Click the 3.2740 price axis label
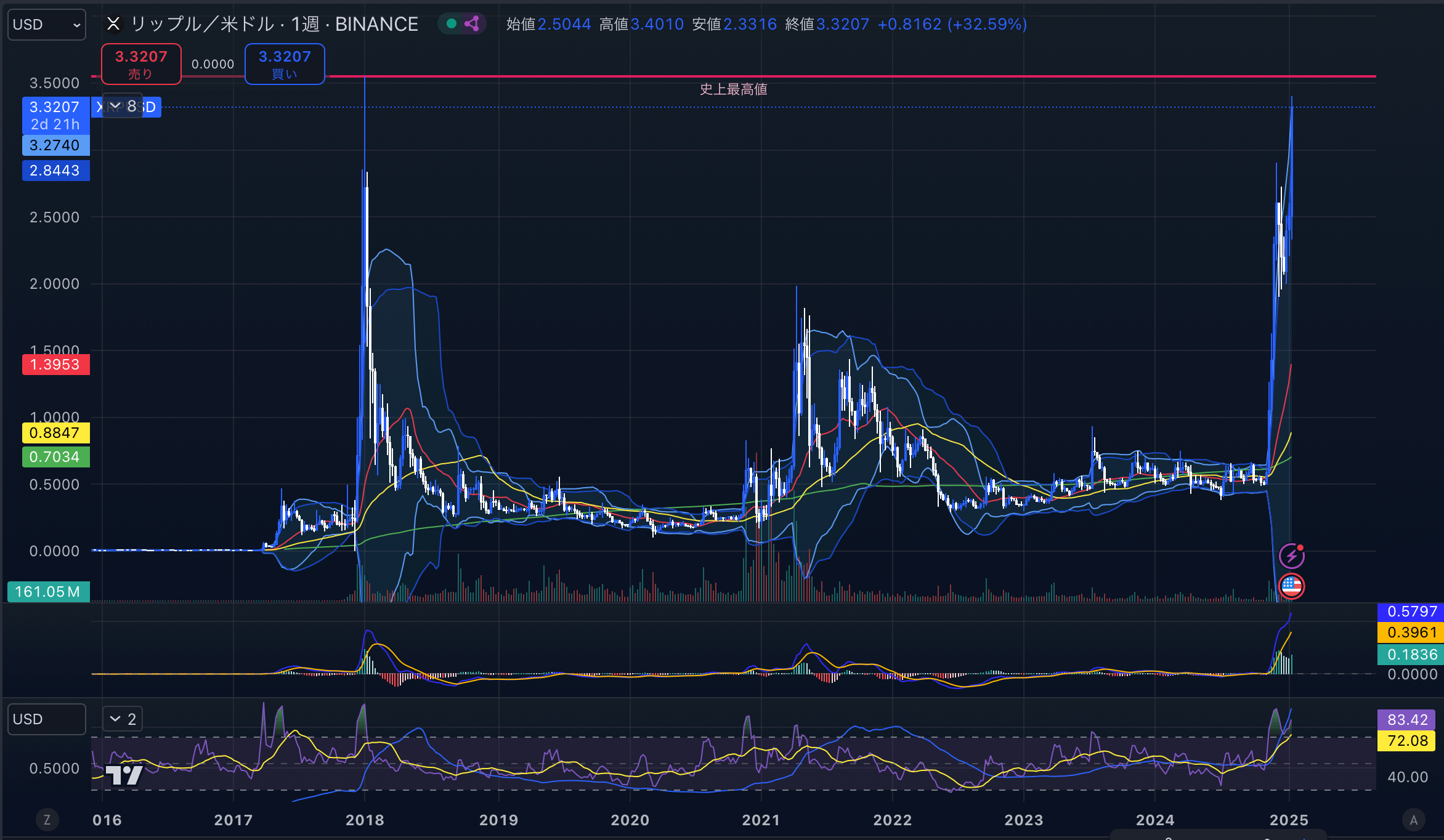Viewport: 1444px width, 840px height. (x=55, y=145)
